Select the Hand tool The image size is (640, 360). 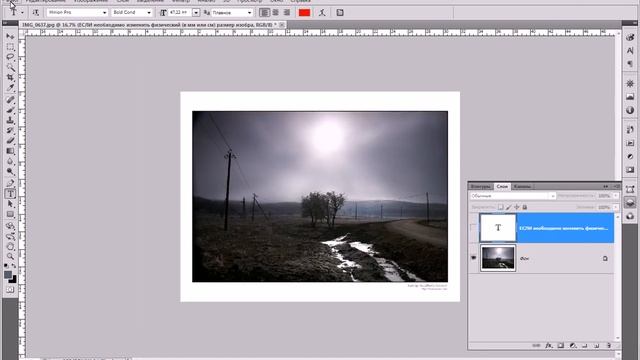[x=10, y=246]
